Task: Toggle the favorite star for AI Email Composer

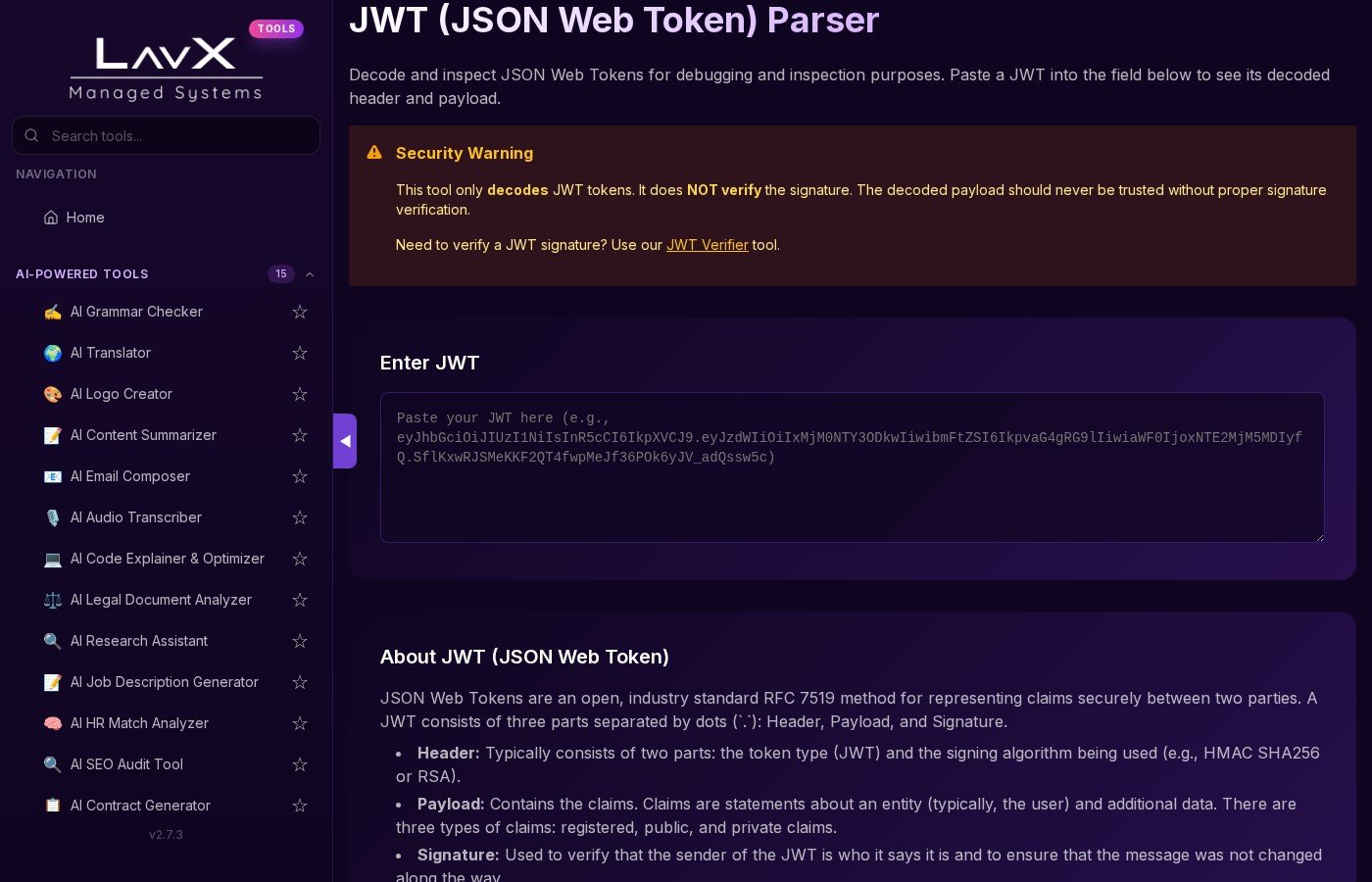Action: click(x=300, y=476)
